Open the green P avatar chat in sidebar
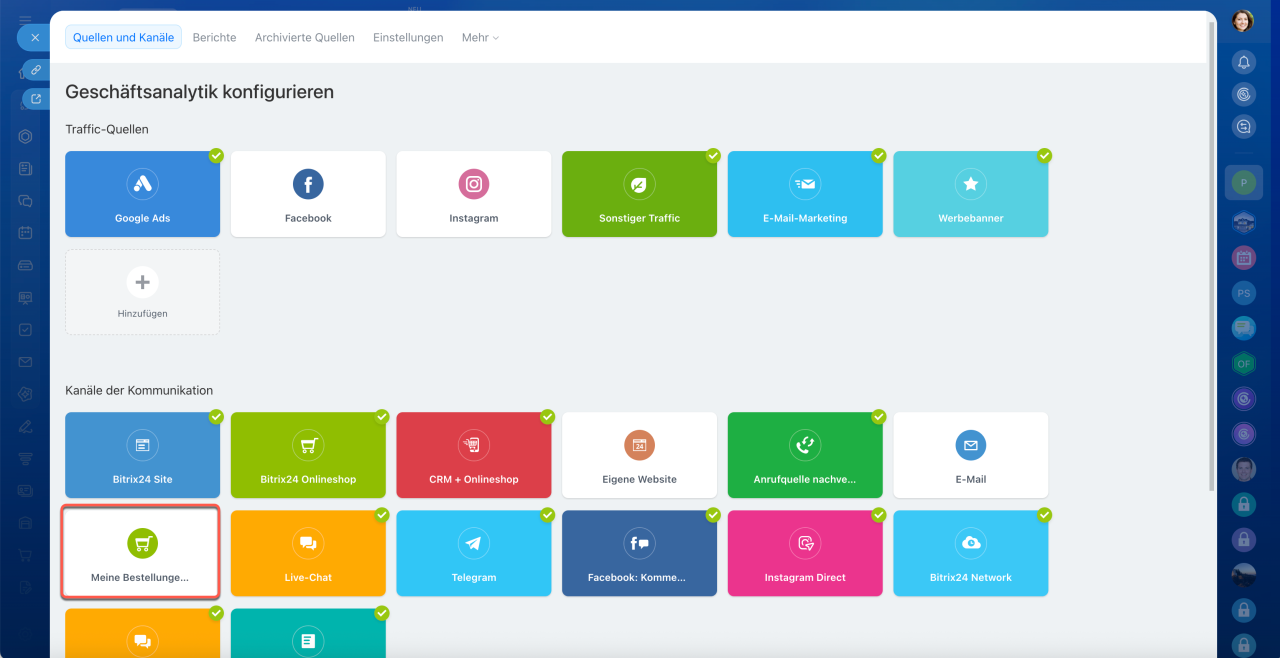Image resolution: width=1280 pixels, height=658 pixels. click(x=1244, y=183)
